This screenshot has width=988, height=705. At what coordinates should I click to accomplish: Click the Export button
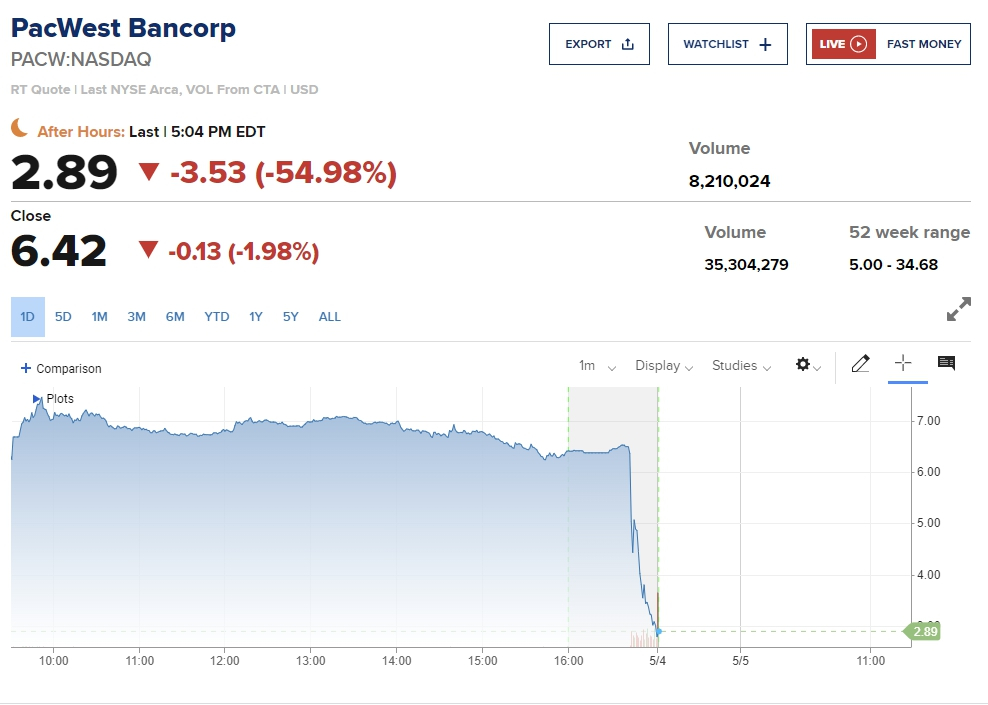(599, 44)
